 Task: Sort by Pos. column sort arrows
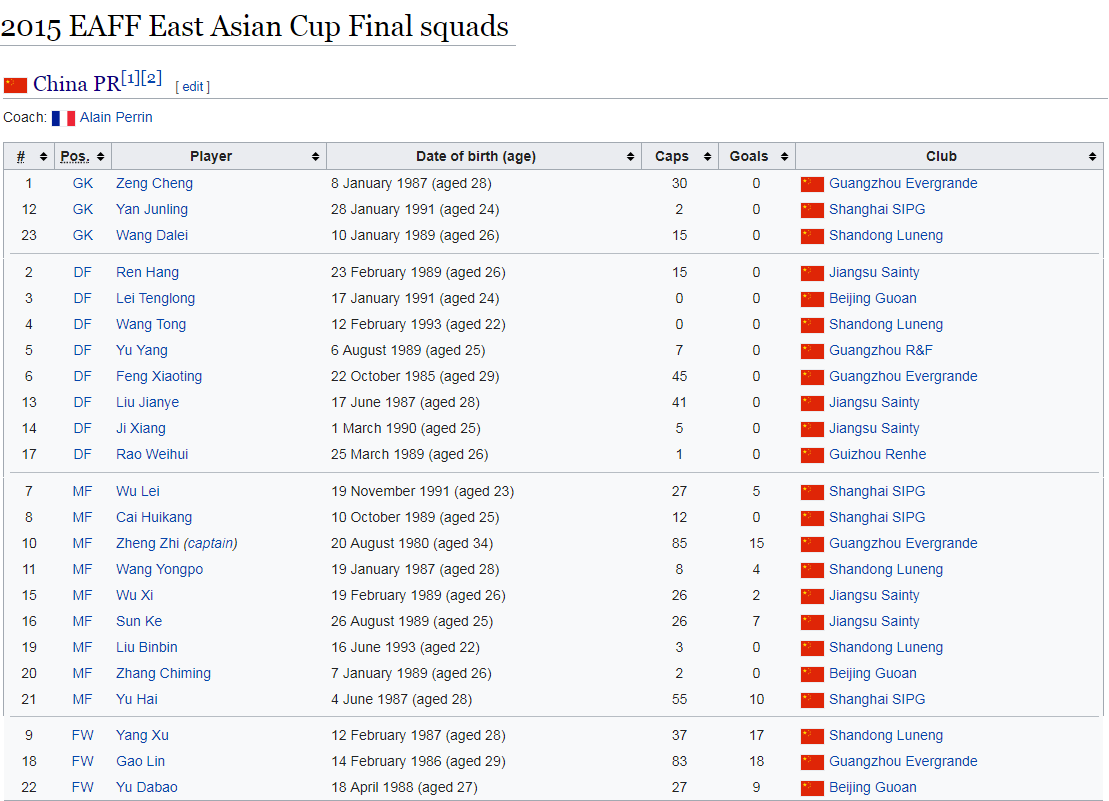coord(100,156)
